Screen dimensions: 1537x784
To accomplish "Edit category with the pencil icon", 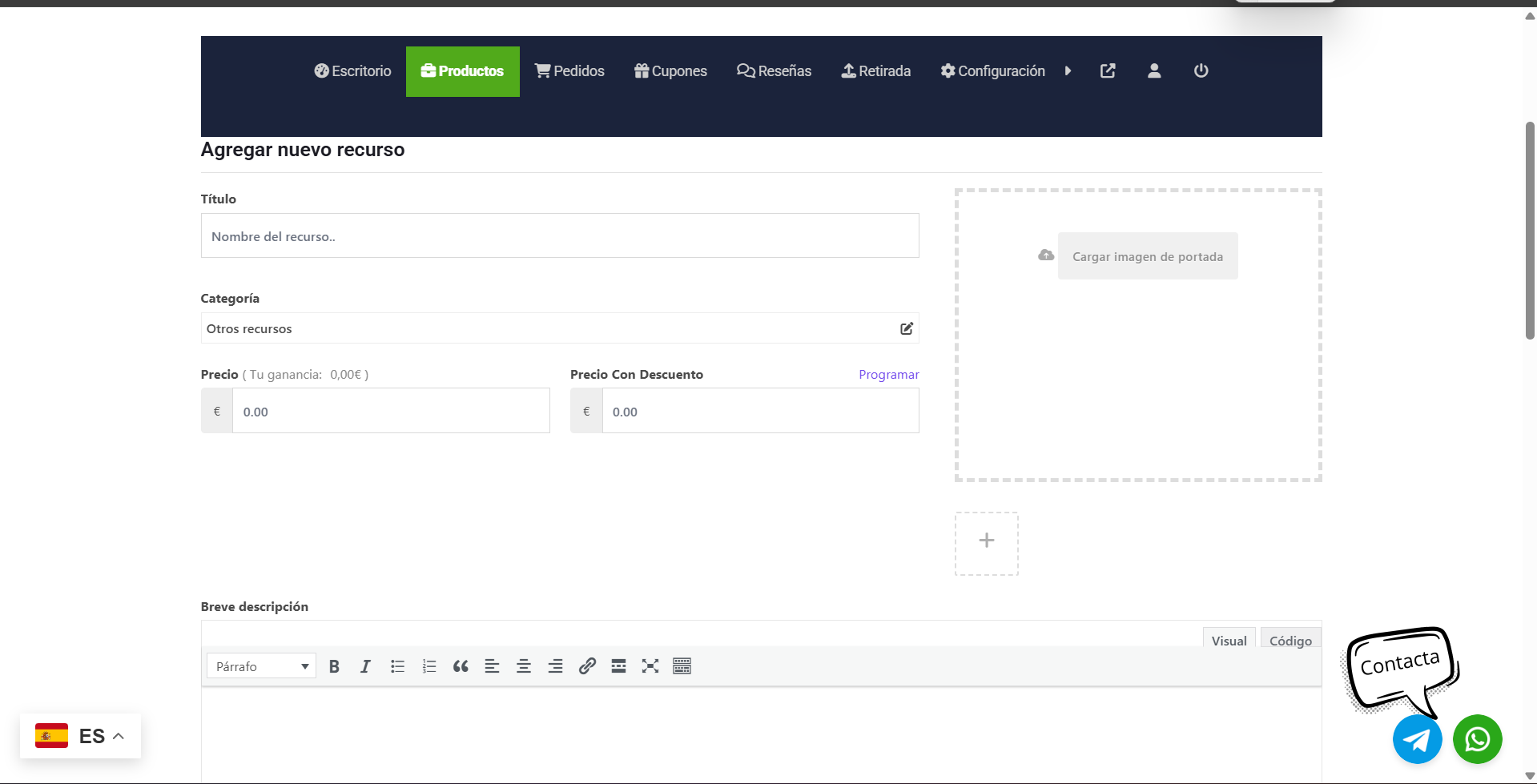I will [907, 328].
